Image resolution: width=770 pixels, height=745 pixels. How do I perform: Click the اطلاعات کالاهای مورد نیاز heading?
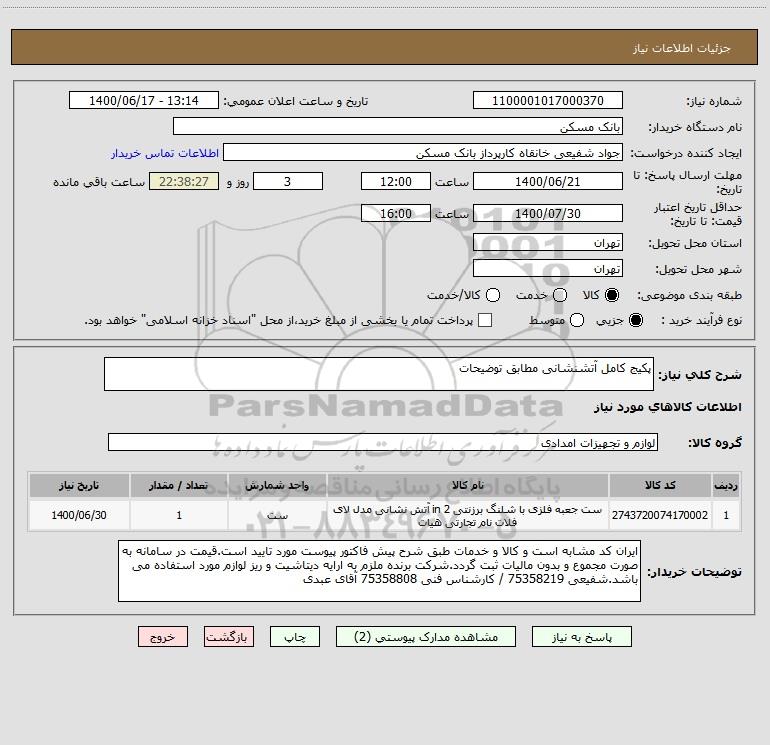667,407
